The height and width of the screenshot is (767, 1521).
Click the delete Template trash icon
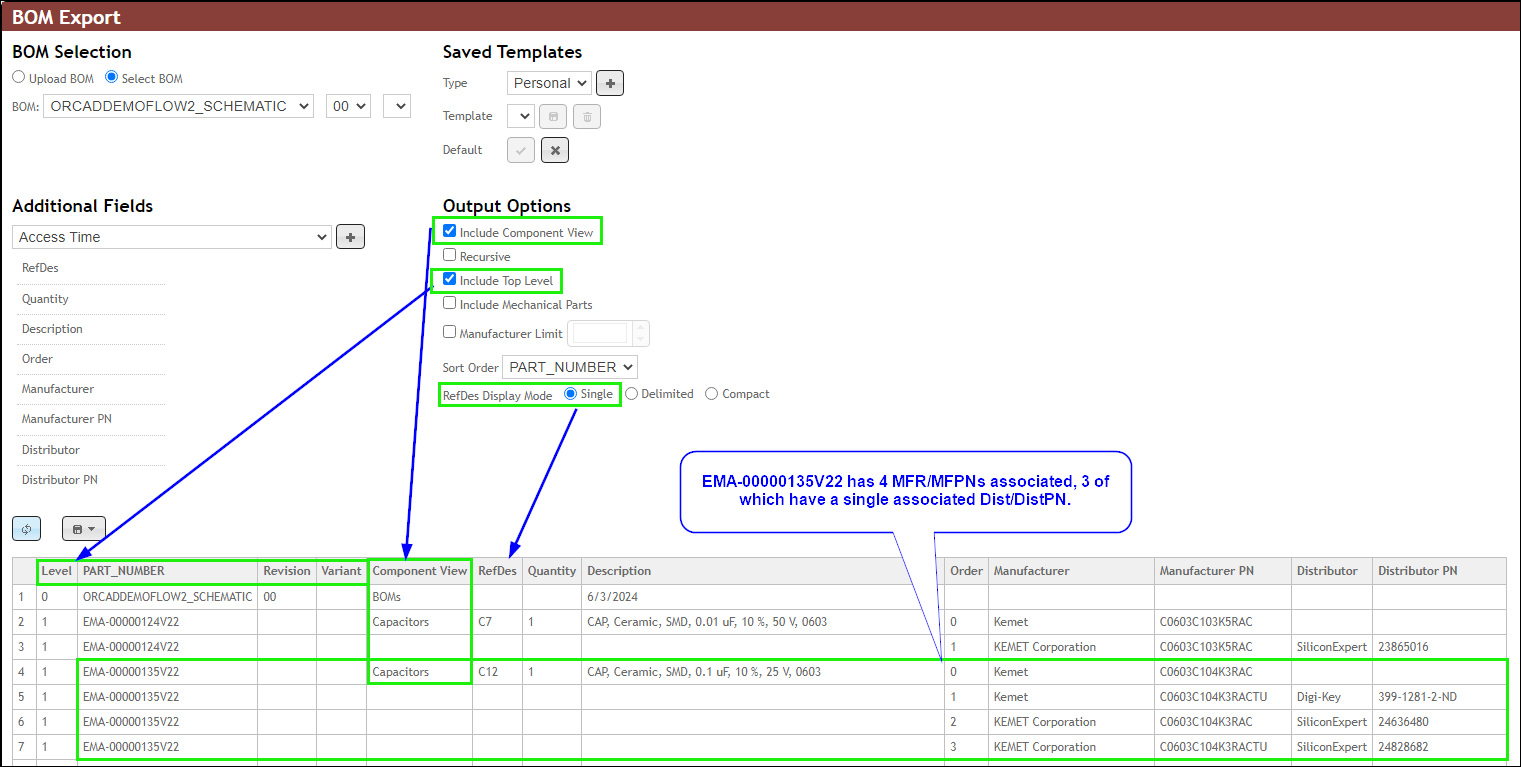587,116
